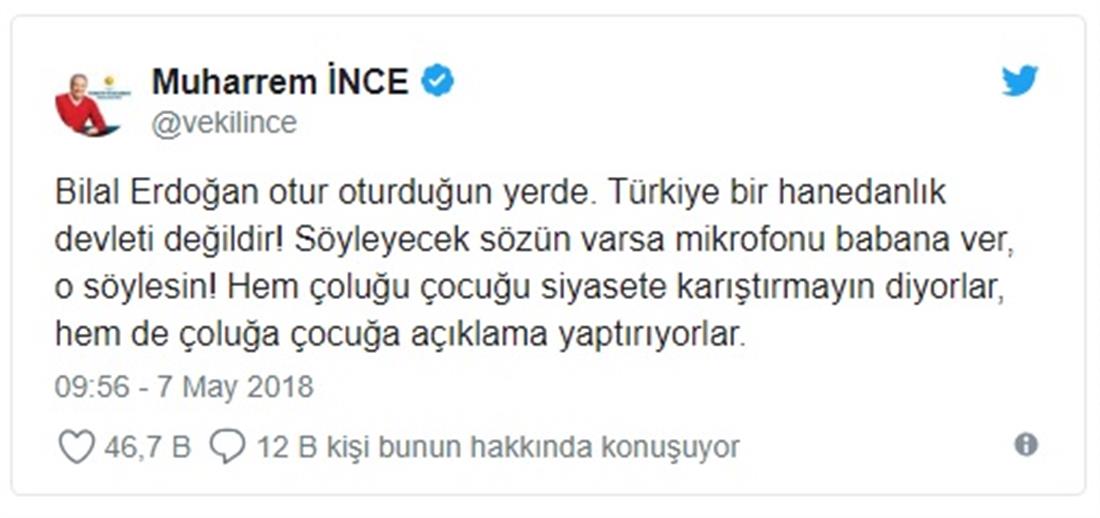Open Muharrem İNCE's profile picture

[87, 104]
